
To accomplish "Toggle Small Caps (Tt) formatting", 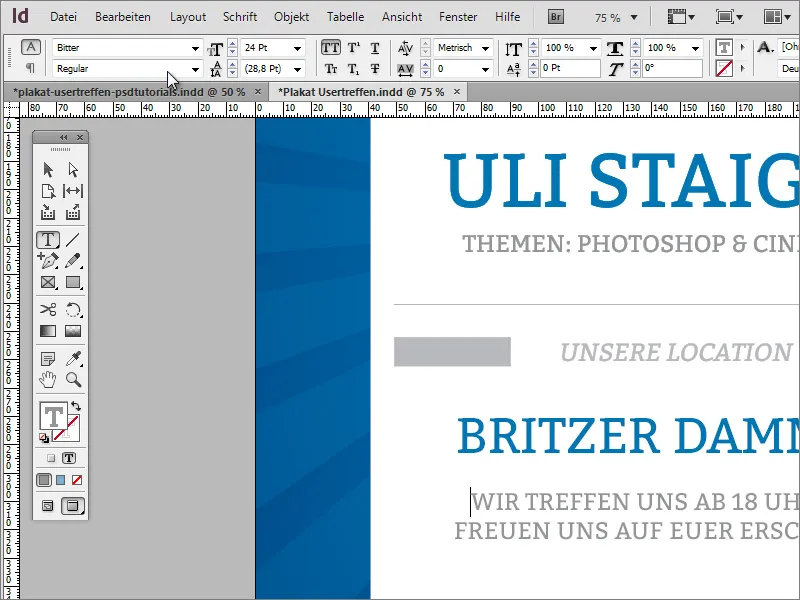I will pos(331,68).
